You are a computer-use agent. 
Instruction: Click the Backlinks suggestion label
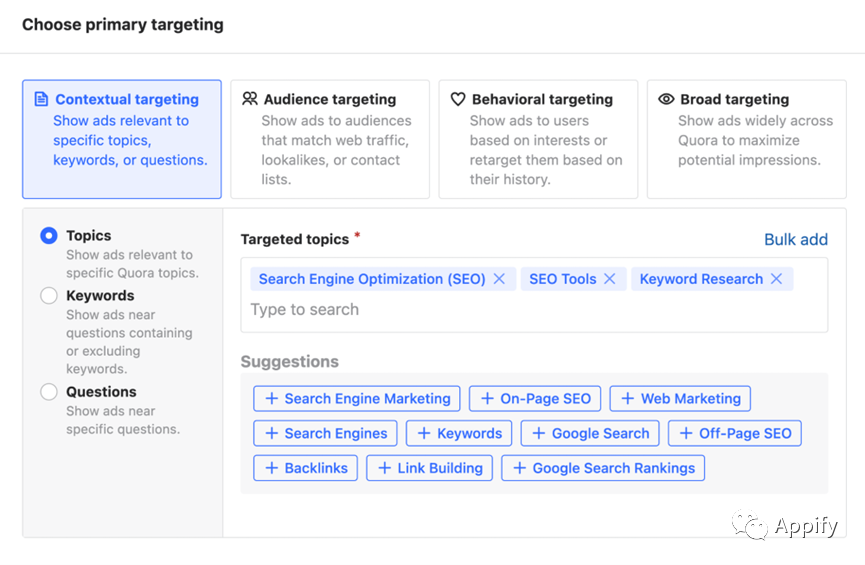point(316,468)
